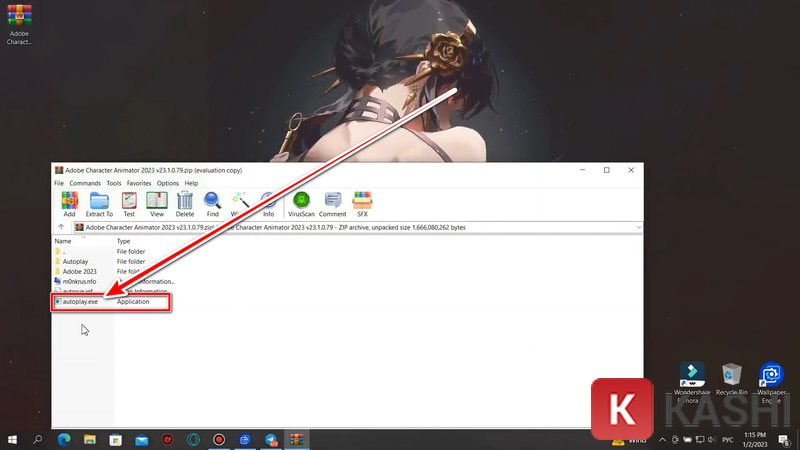Run the Test archive tool
This screenshot has height=450, width=800.
pyautogui.click(x=129, y=205)
